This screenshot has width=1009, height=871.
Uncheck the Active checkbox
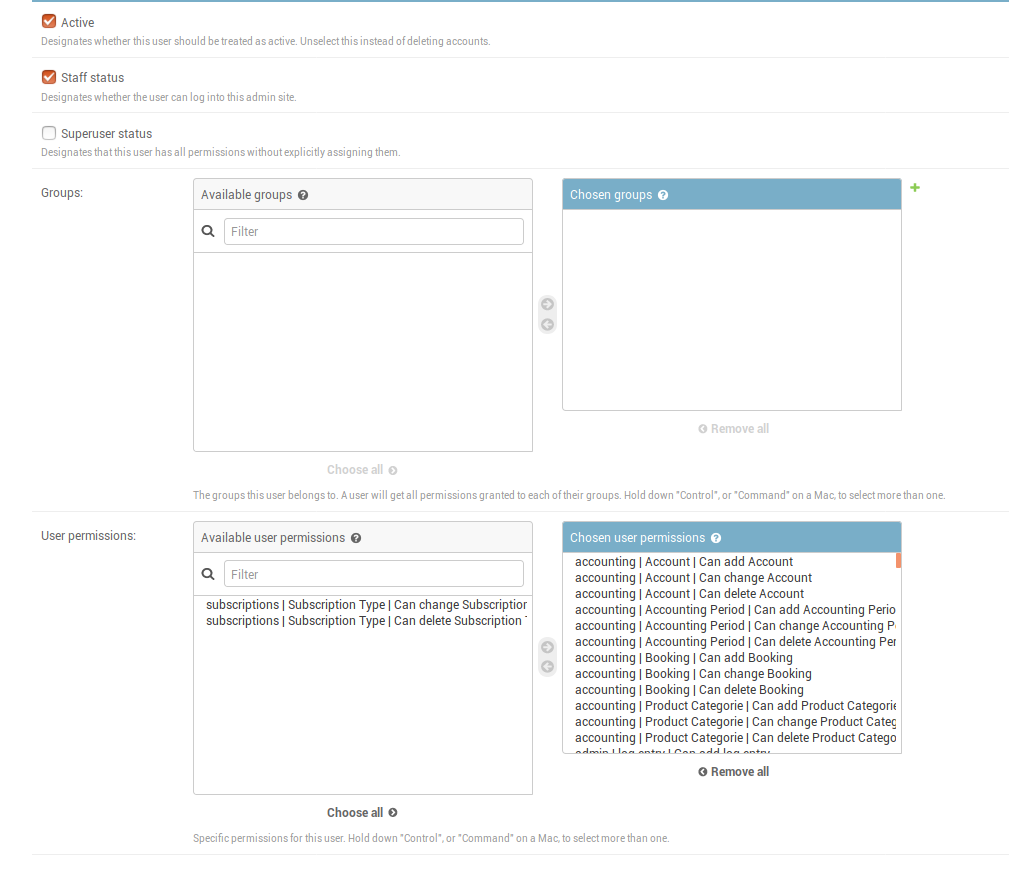click(49, 21)
